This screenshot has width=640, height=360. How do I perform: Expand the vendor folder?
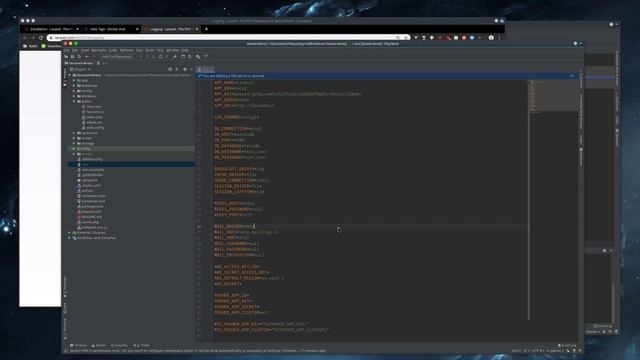(x=74, y=154)
